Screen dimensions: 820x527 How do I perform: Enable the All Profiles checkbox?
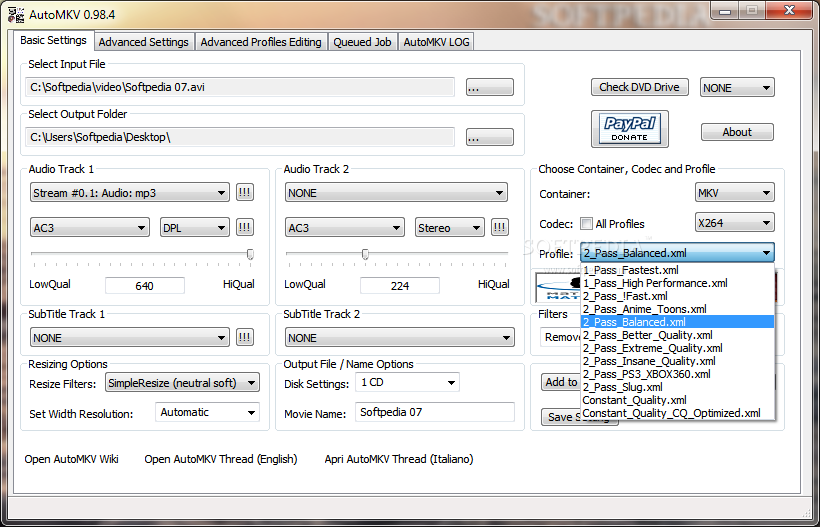(586, 224)
